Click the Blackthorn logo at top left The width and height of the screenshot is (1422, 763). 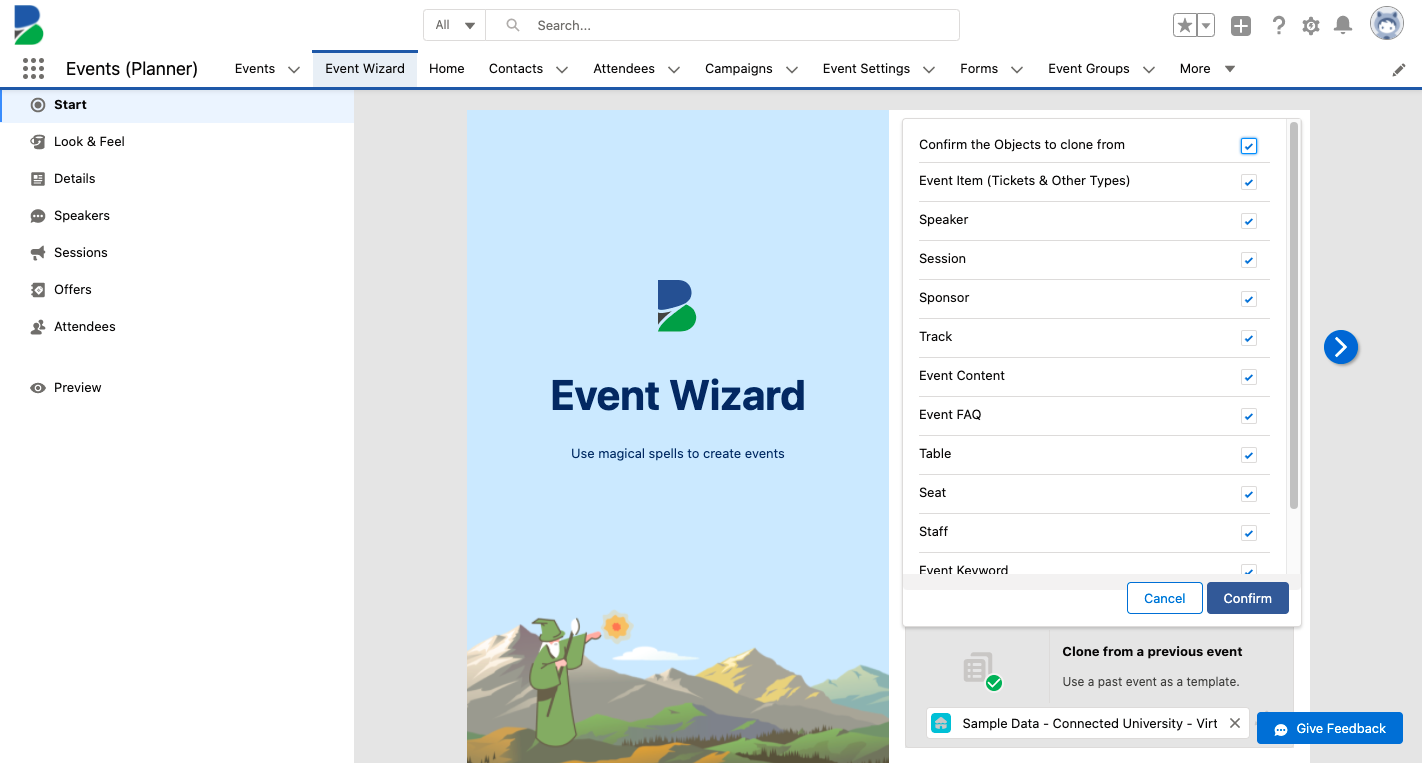click(x=29, y=24)
